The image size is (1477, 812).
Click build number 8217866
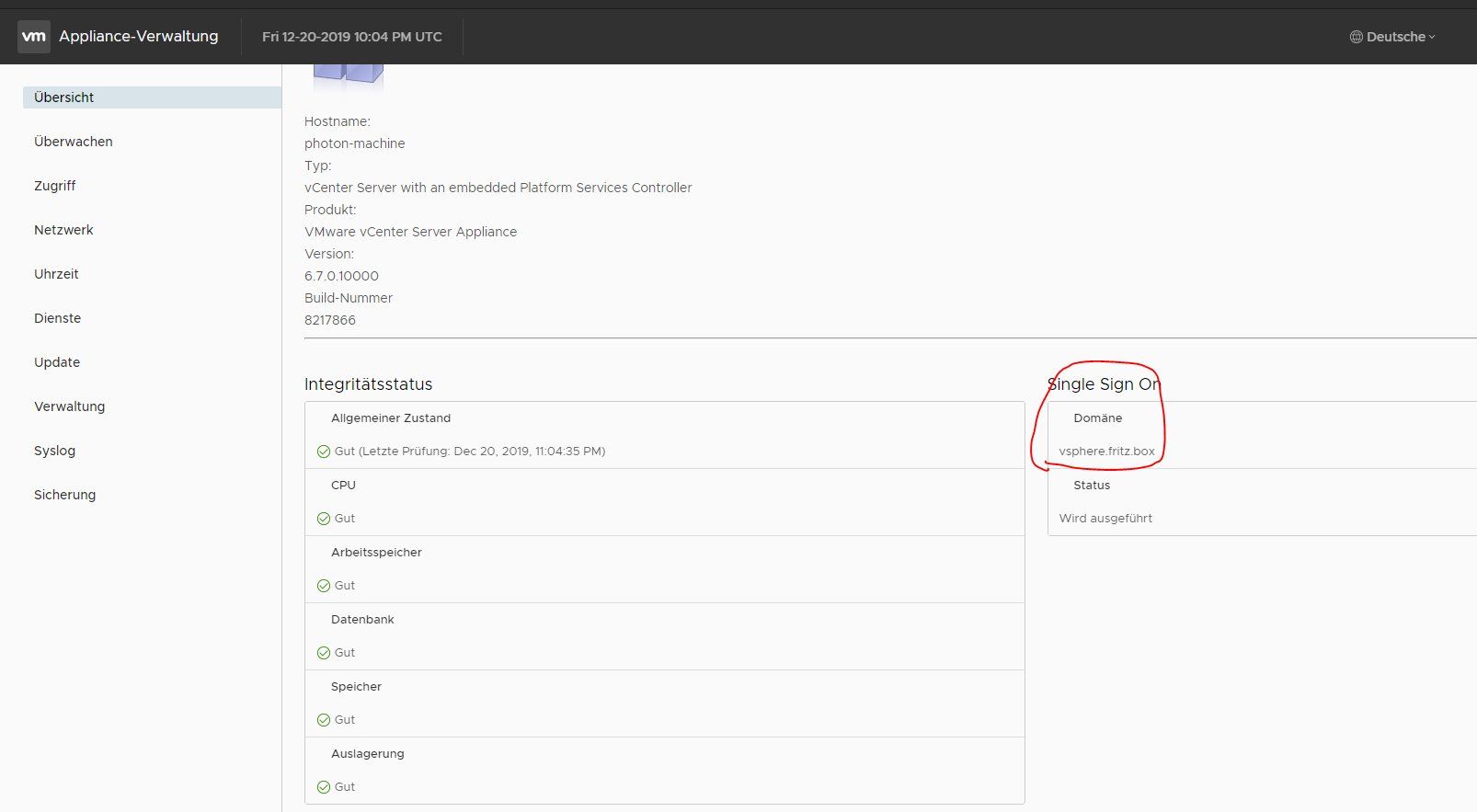[330, 320]
